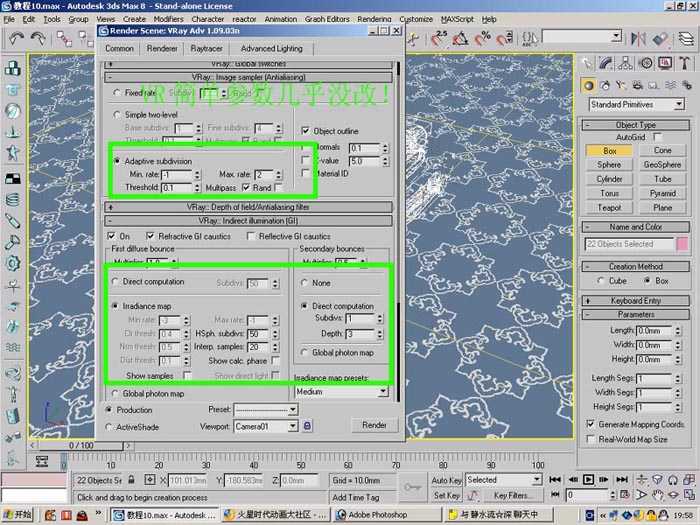Select the Space Warps wave icon
The width and height of the screenshot is (700, 525).
pos(670,85)
